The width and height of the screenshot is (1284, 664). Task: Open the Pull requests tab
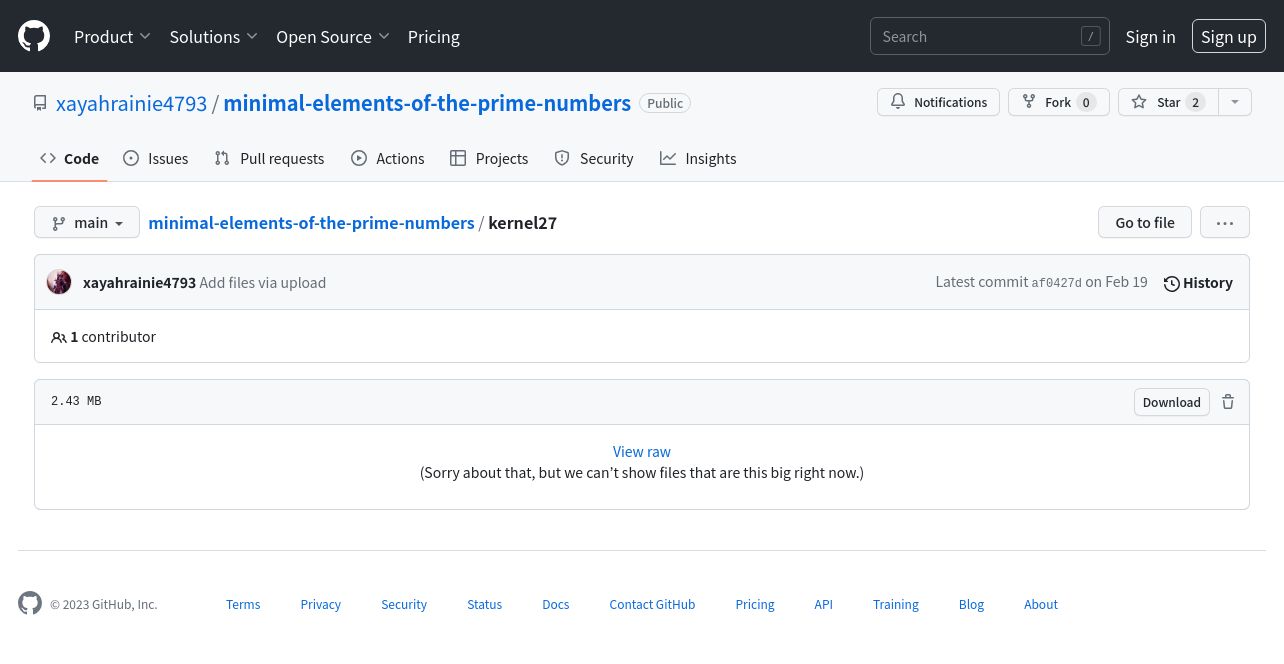pyautogui.click(x=269, y=158)
